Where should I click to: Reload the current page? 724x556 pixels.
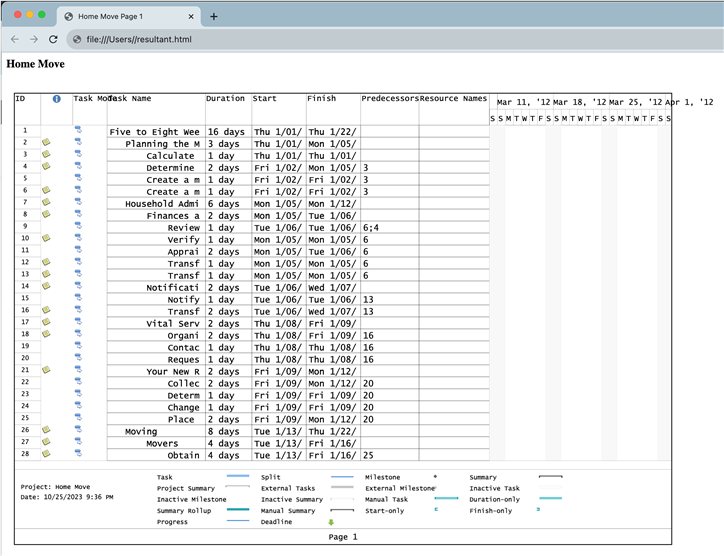tap(53, 39)
